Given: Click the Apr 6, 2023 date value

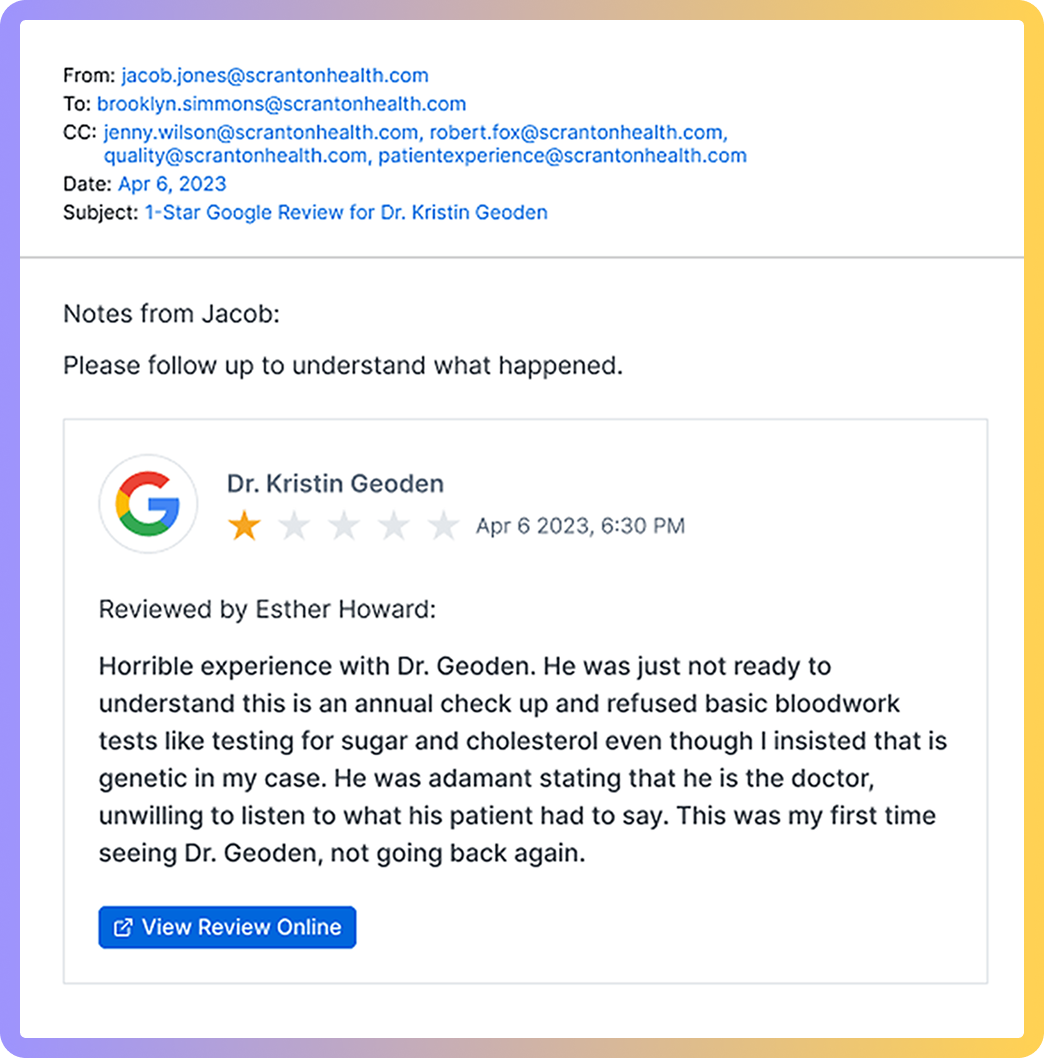Looking at the screenshot, I should point(172,184).
